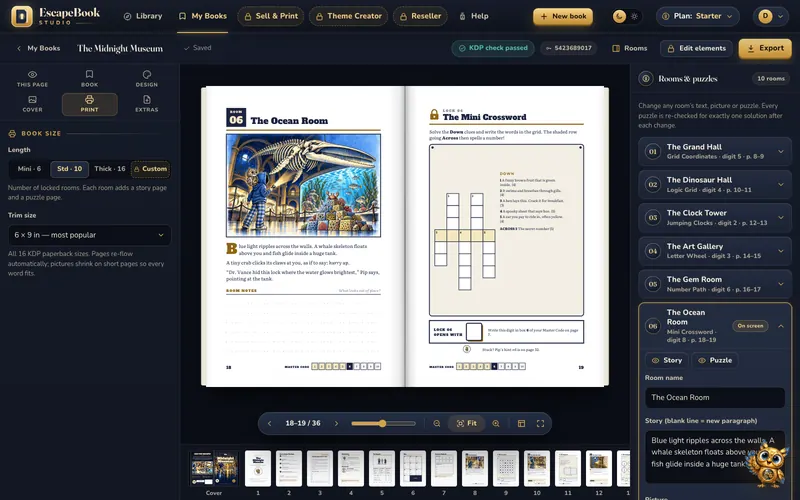Click the KDP check passed badge
Viewport: 800px width, 500px height.
[493, 48]
